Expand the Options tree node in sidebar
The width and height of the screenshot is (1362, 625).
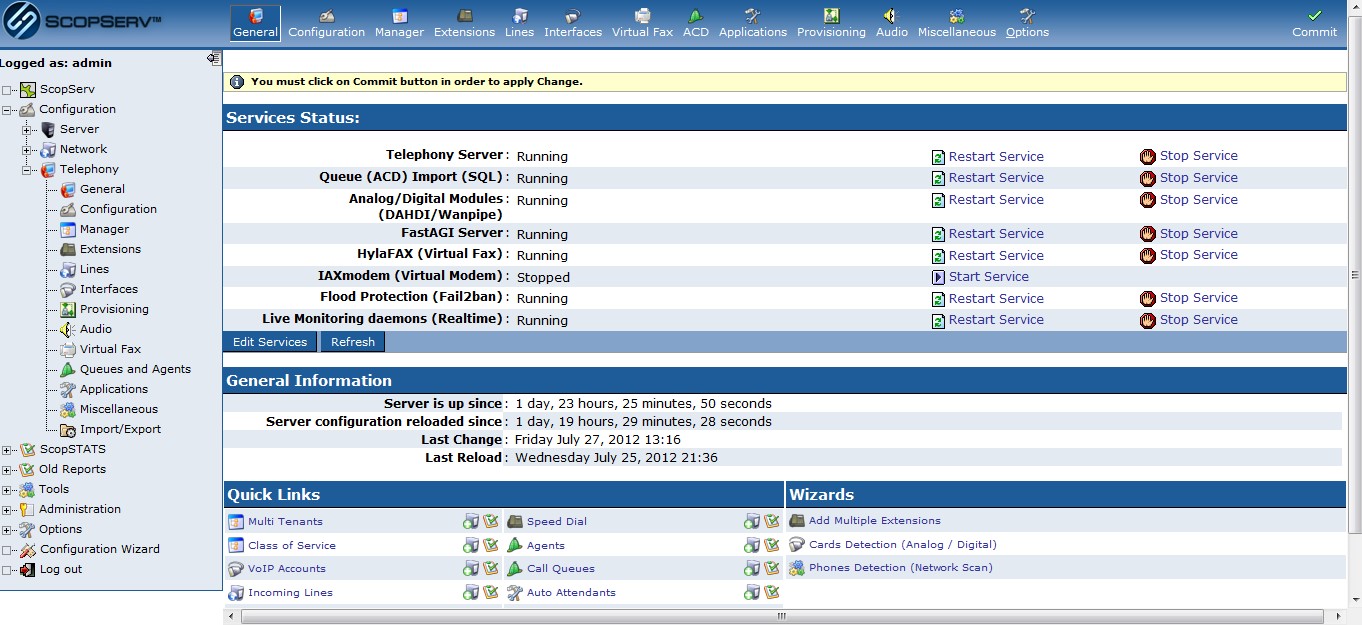pos(7,530)
